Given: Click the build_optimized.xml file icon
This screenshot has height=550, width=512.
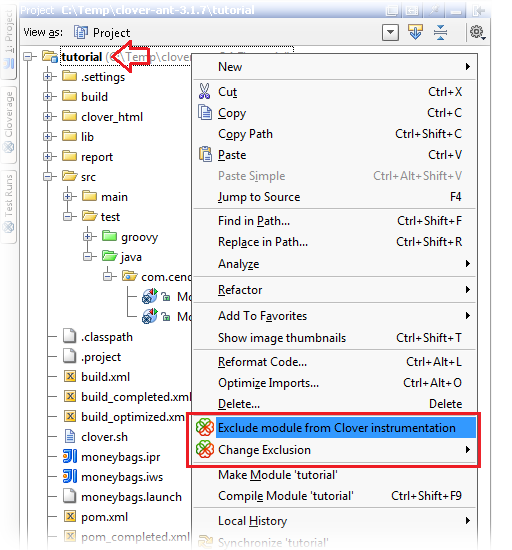Looking at the screenshot, I should coord(70,416).
